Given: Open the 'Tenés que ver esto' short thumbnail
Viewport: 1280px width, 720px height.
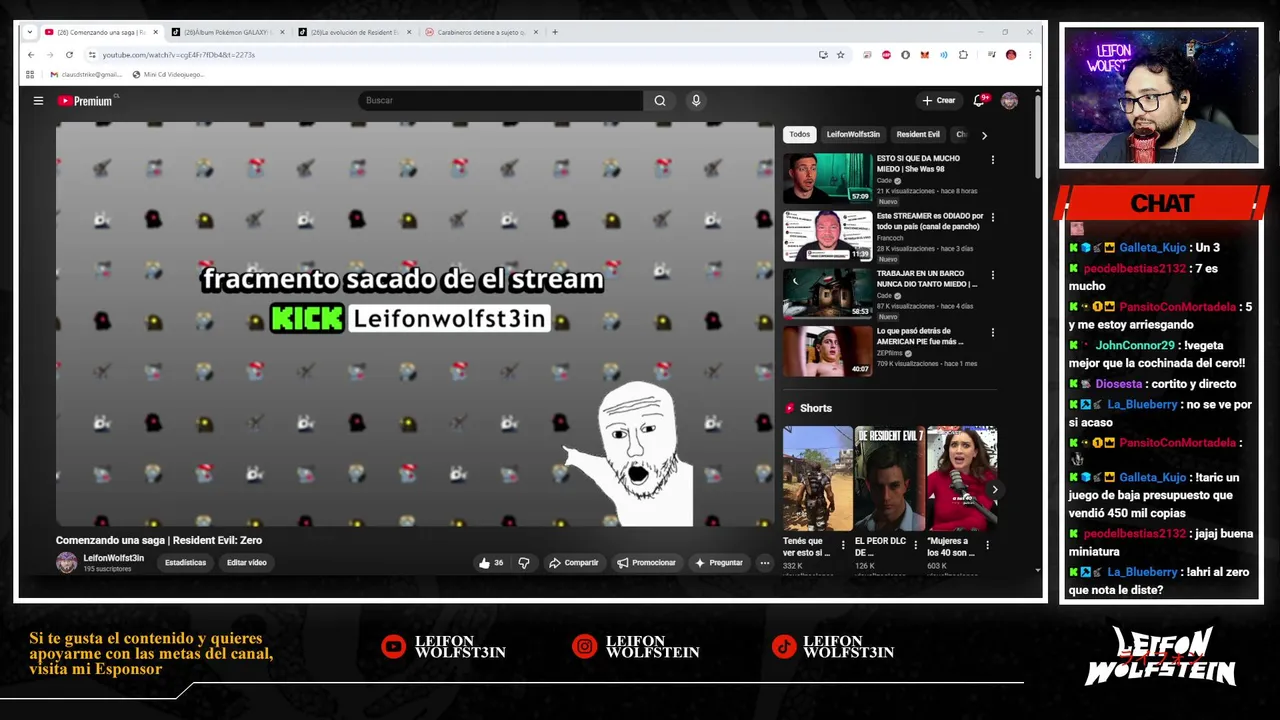Looking at the screenshot, I should coord(818,479).
